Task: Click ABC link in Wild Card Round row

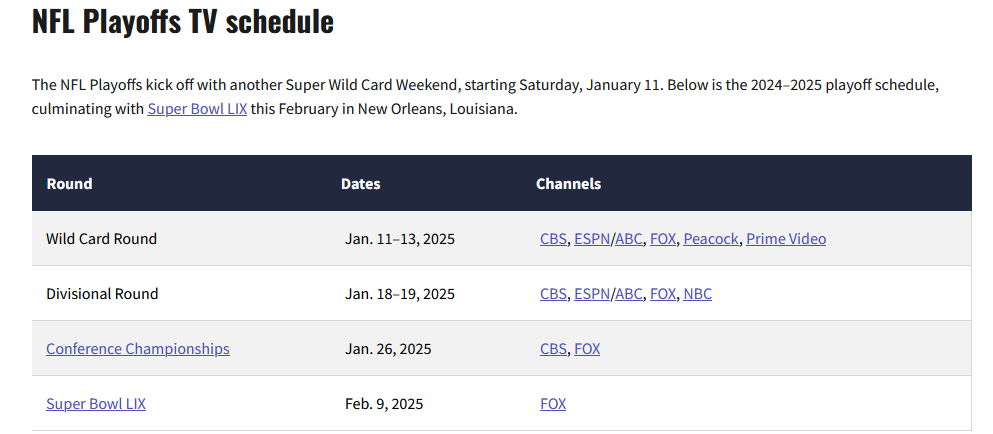Action: [629, 239]
